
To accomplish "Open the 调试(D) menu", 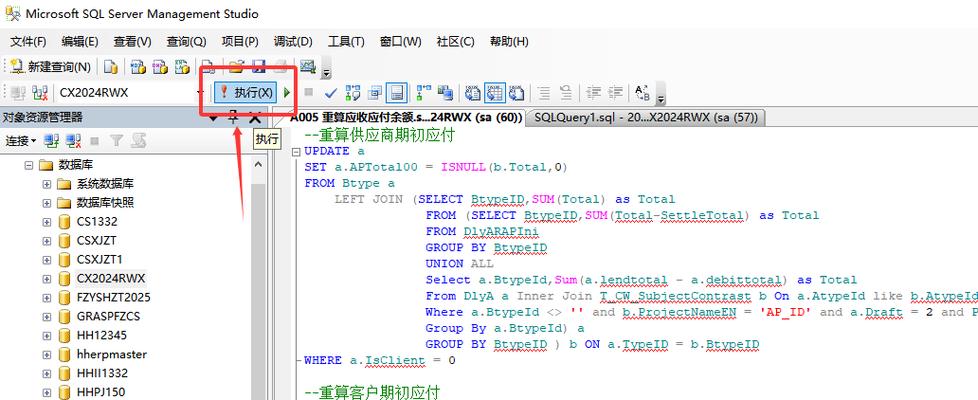I will (293, 42).
